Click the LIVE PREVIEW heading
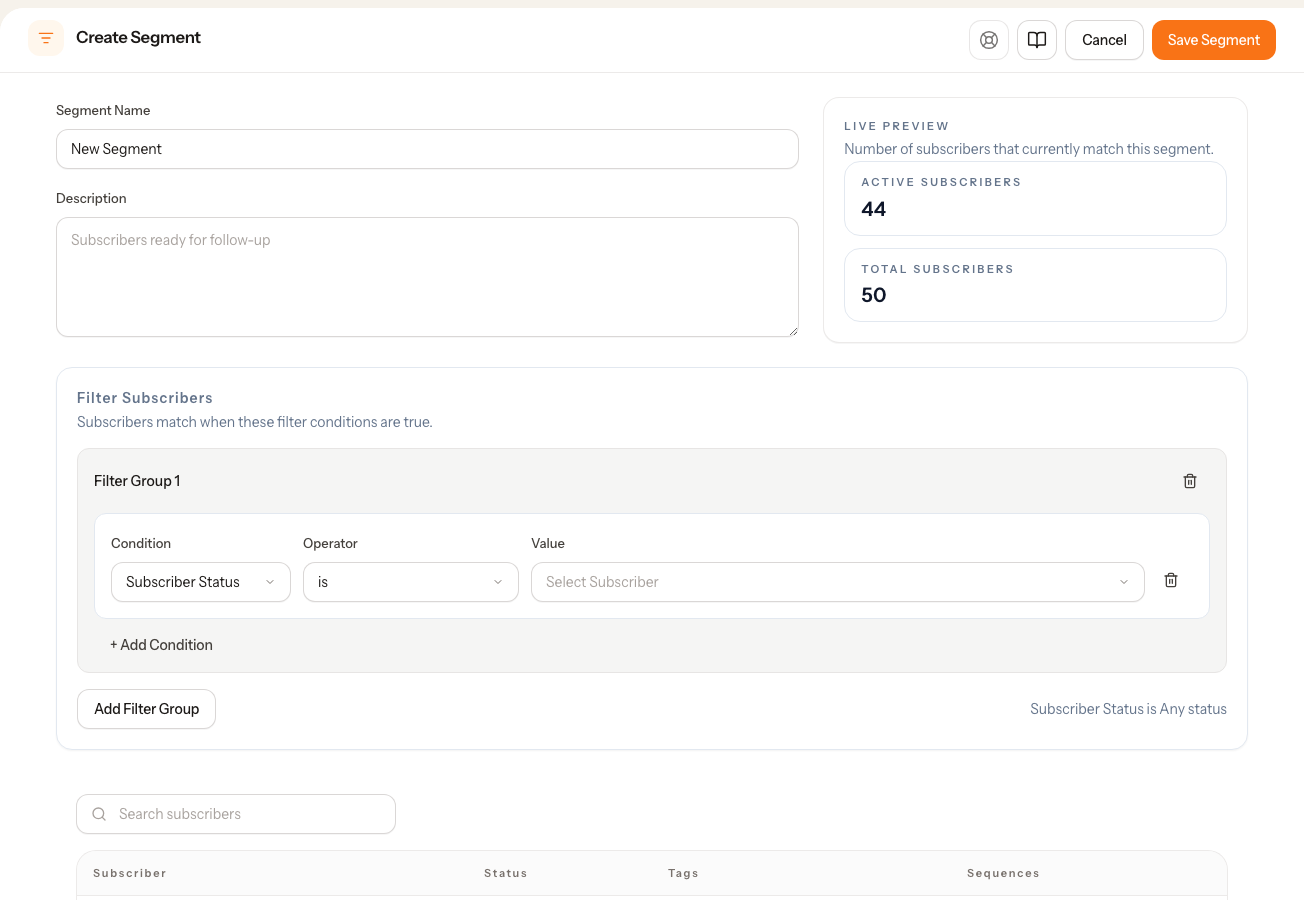1304x900 pixels. coord(896,126)
